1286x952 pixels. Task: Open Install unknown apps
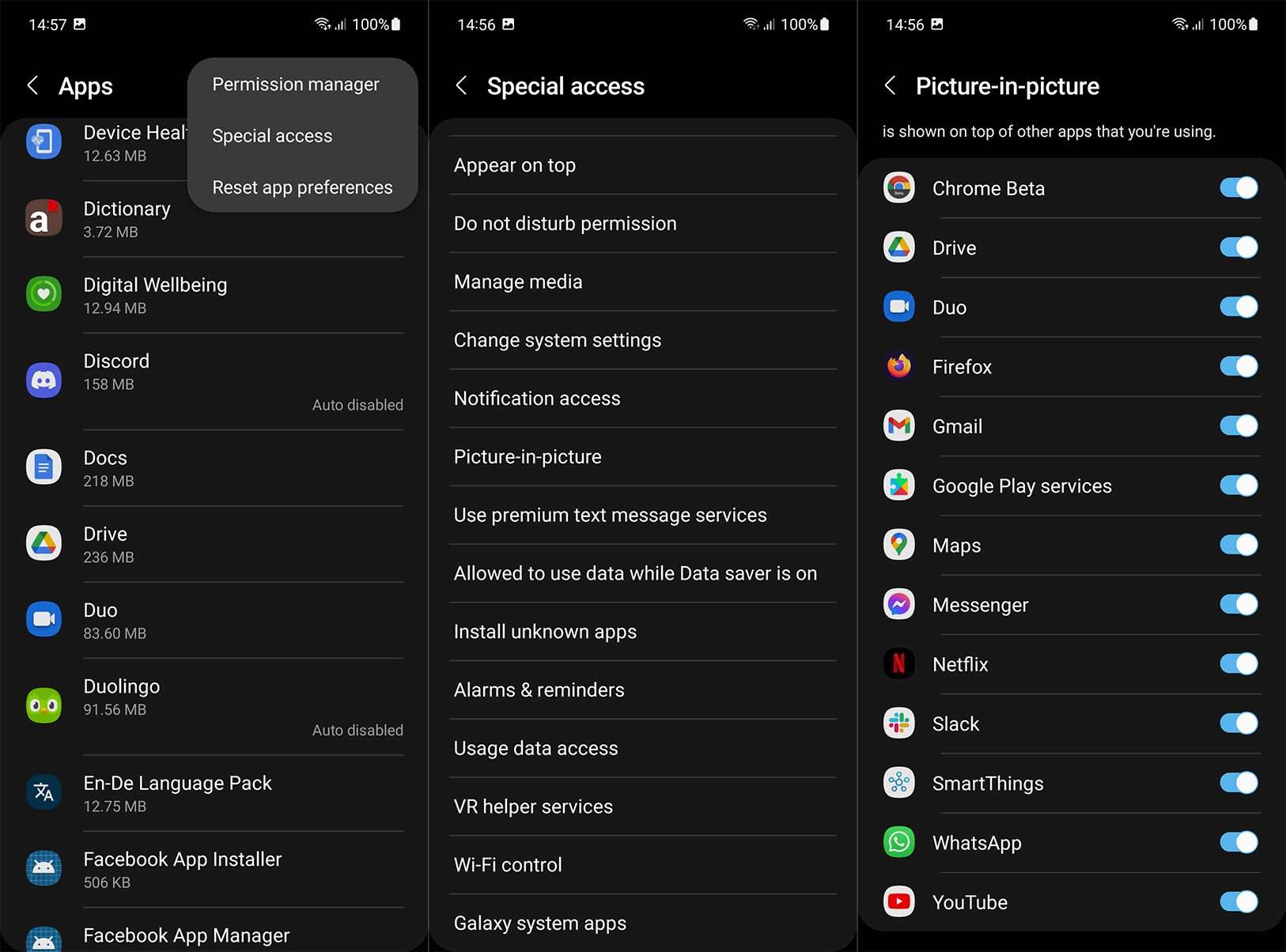[x=643, y=632]
